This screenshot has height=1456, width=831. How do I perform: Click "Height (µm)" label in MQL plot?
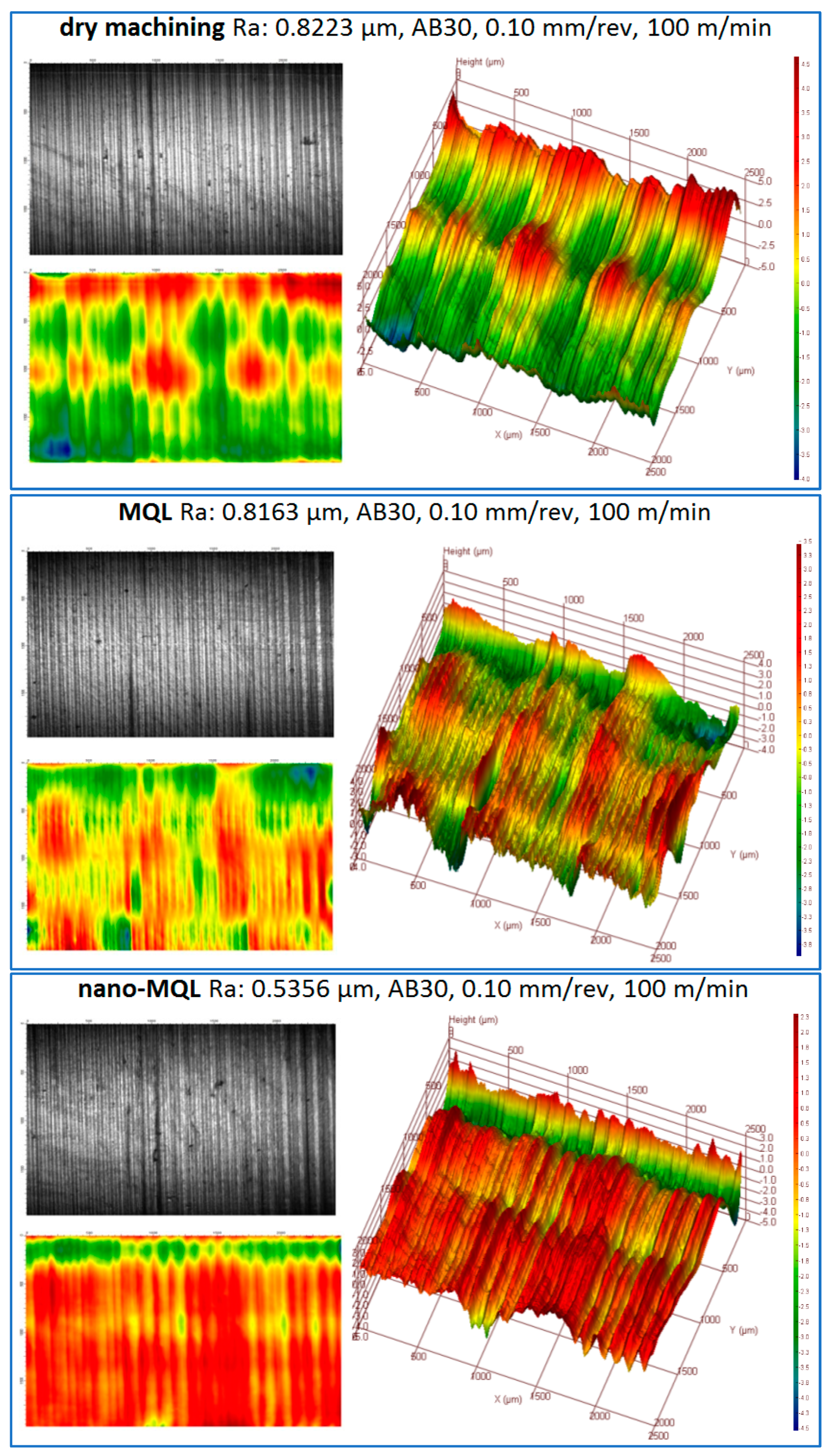click(x=468, y=551)
